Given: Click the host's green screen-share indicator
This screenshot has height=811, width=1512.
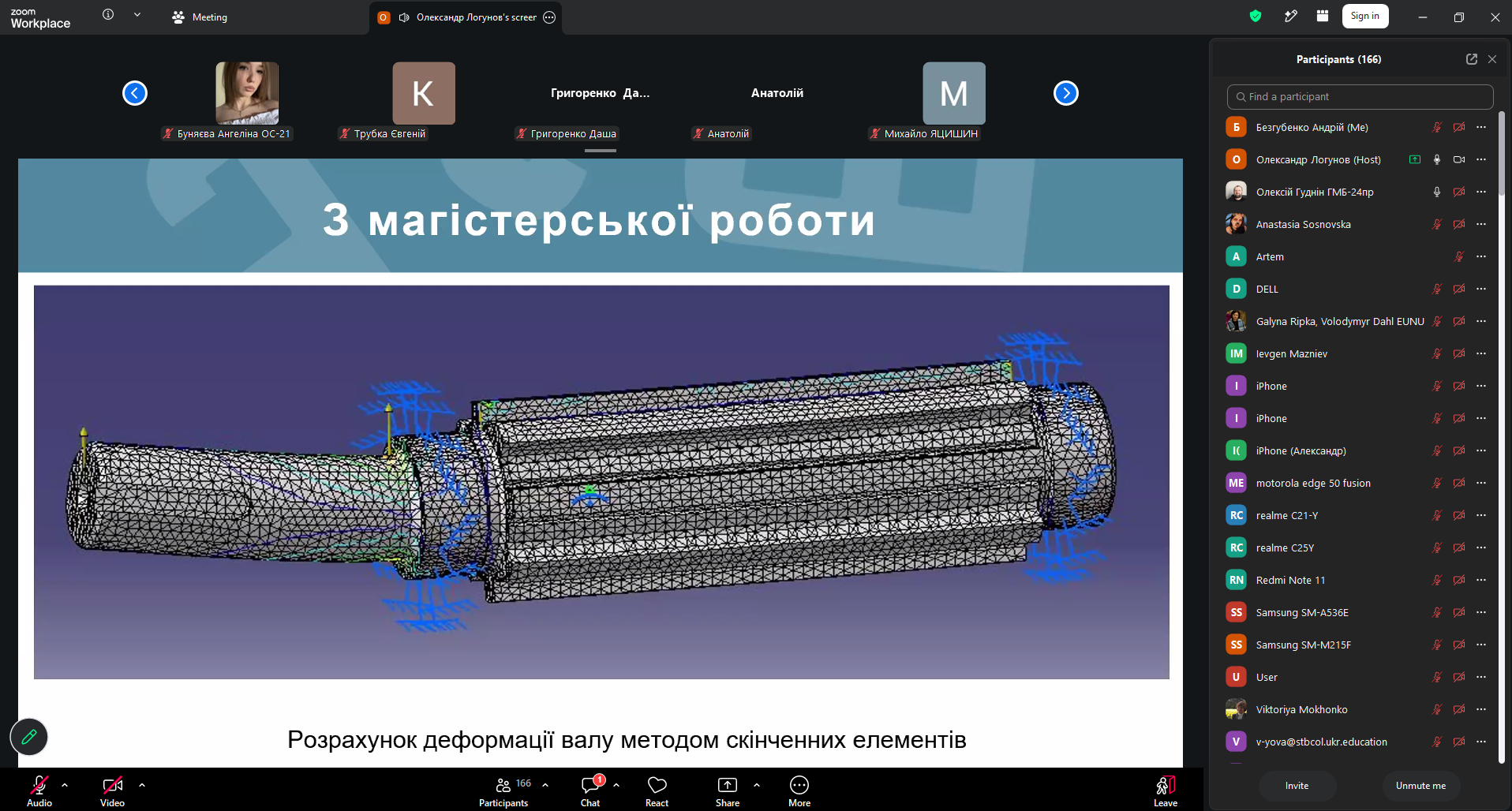Looking at the screenshot, I should [1415, 159].
